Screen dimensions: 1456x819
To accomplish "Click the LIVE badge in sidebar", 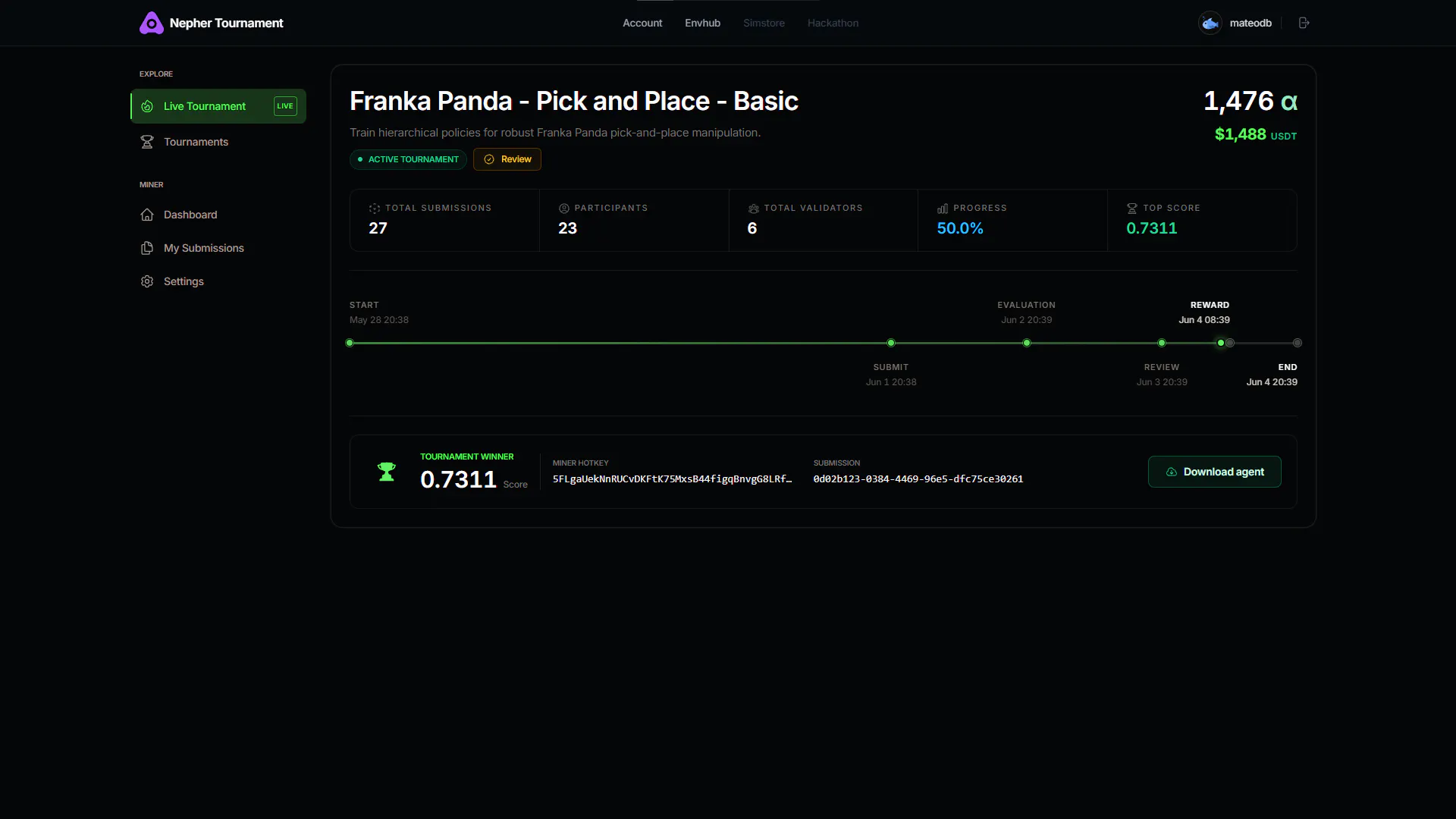I will point(285,106).
